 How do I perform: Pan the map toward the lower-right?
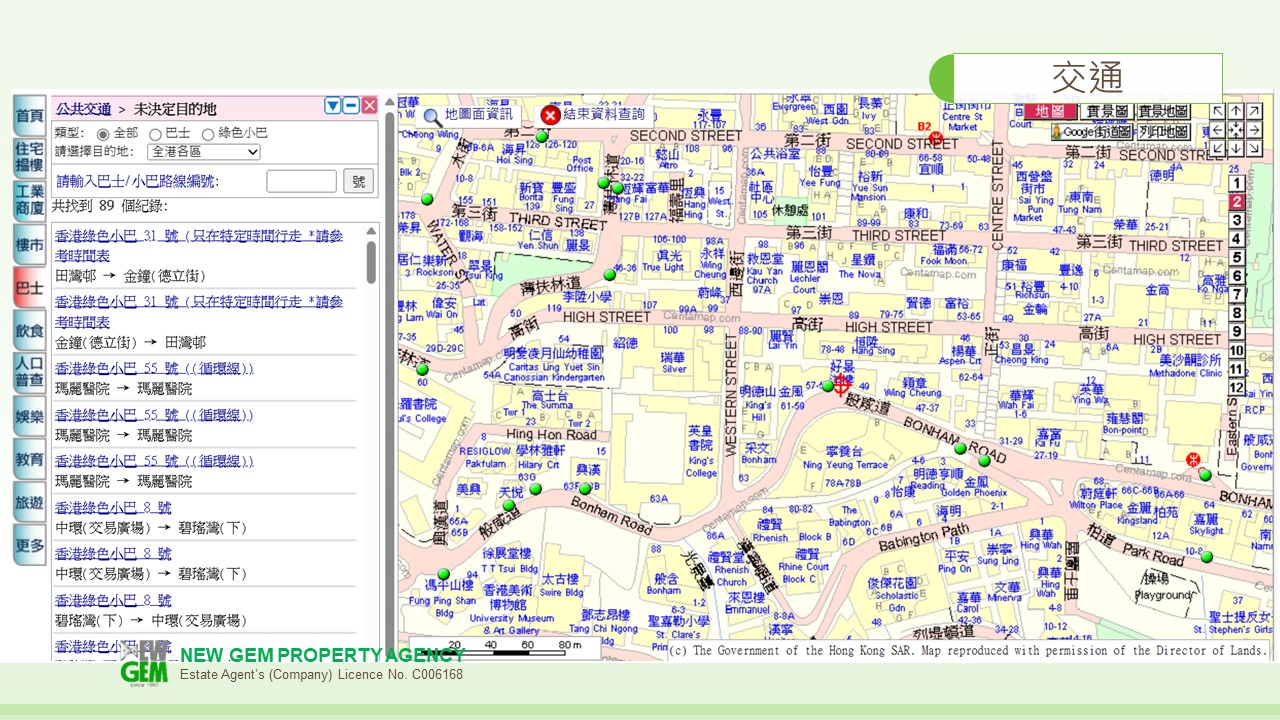point(1255,148)
